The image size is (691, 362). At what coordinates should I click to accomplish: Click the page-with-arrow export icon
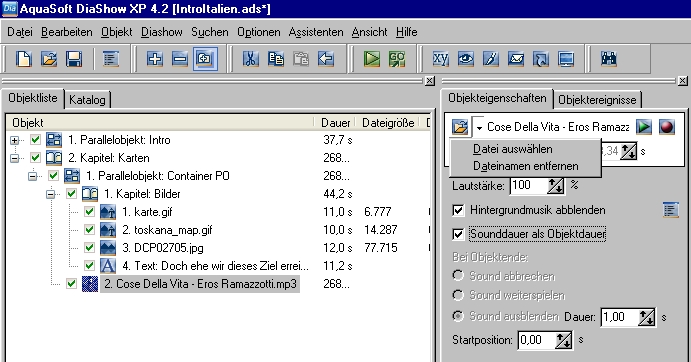click(541, 59)
